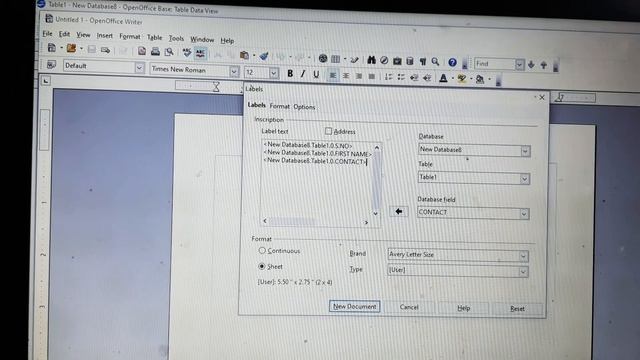
Task: Open Show Draw Functions pencil icon
Action: point(354,60)
